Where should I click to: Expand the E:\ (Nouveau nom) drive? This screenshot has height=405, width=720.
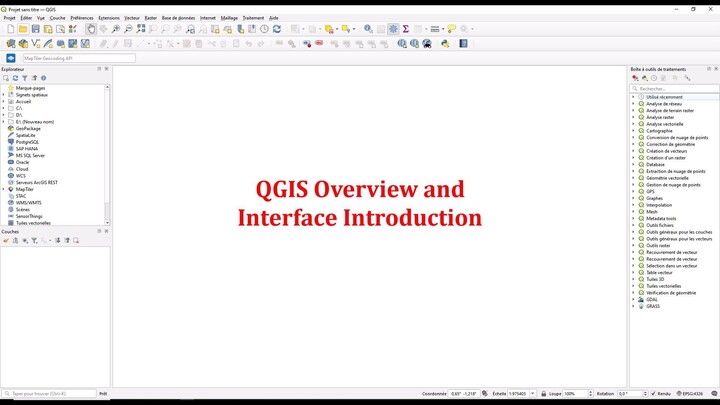pos(4,122)
